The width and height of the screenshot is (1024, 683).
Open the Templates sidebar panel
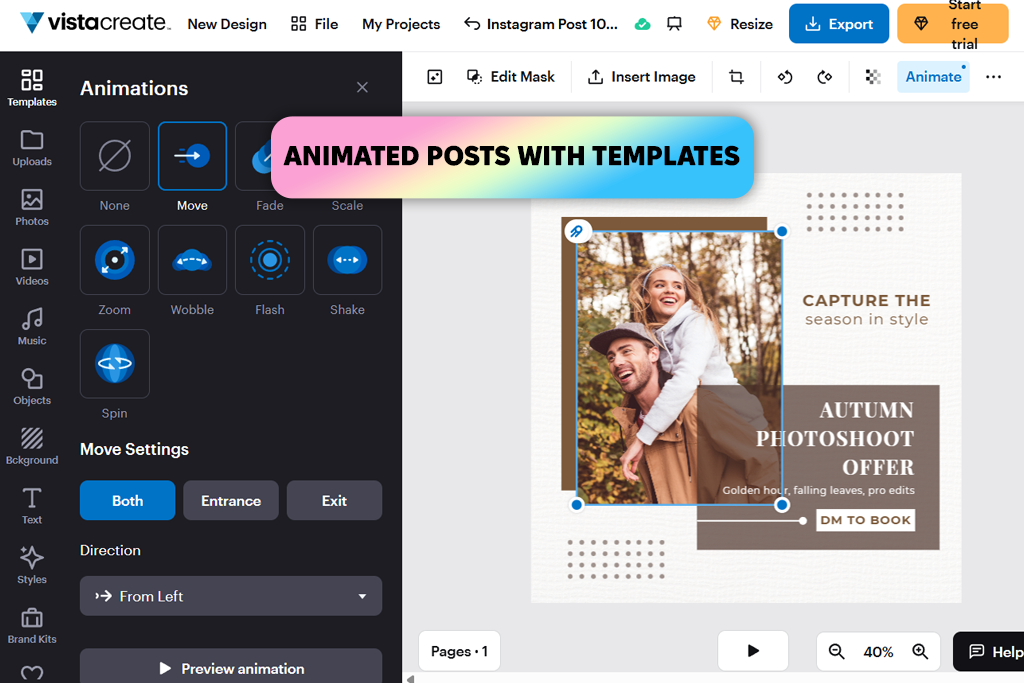tap(31, 88)
